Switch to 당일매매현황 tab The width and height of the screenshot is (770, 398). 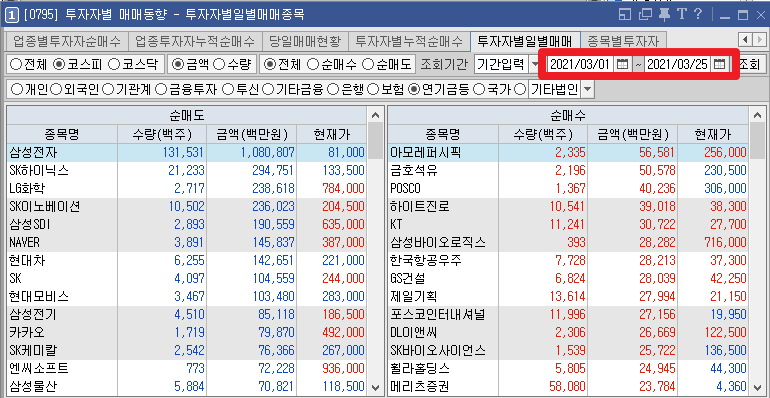(x=304, y=41)
